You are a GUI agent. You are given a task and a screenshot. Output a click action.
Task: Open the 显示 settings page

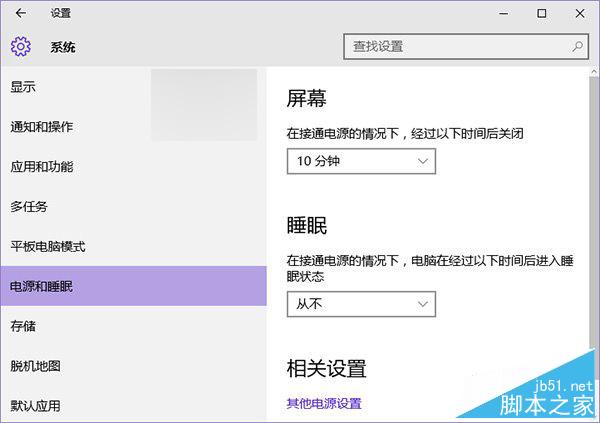click(24, 87)
